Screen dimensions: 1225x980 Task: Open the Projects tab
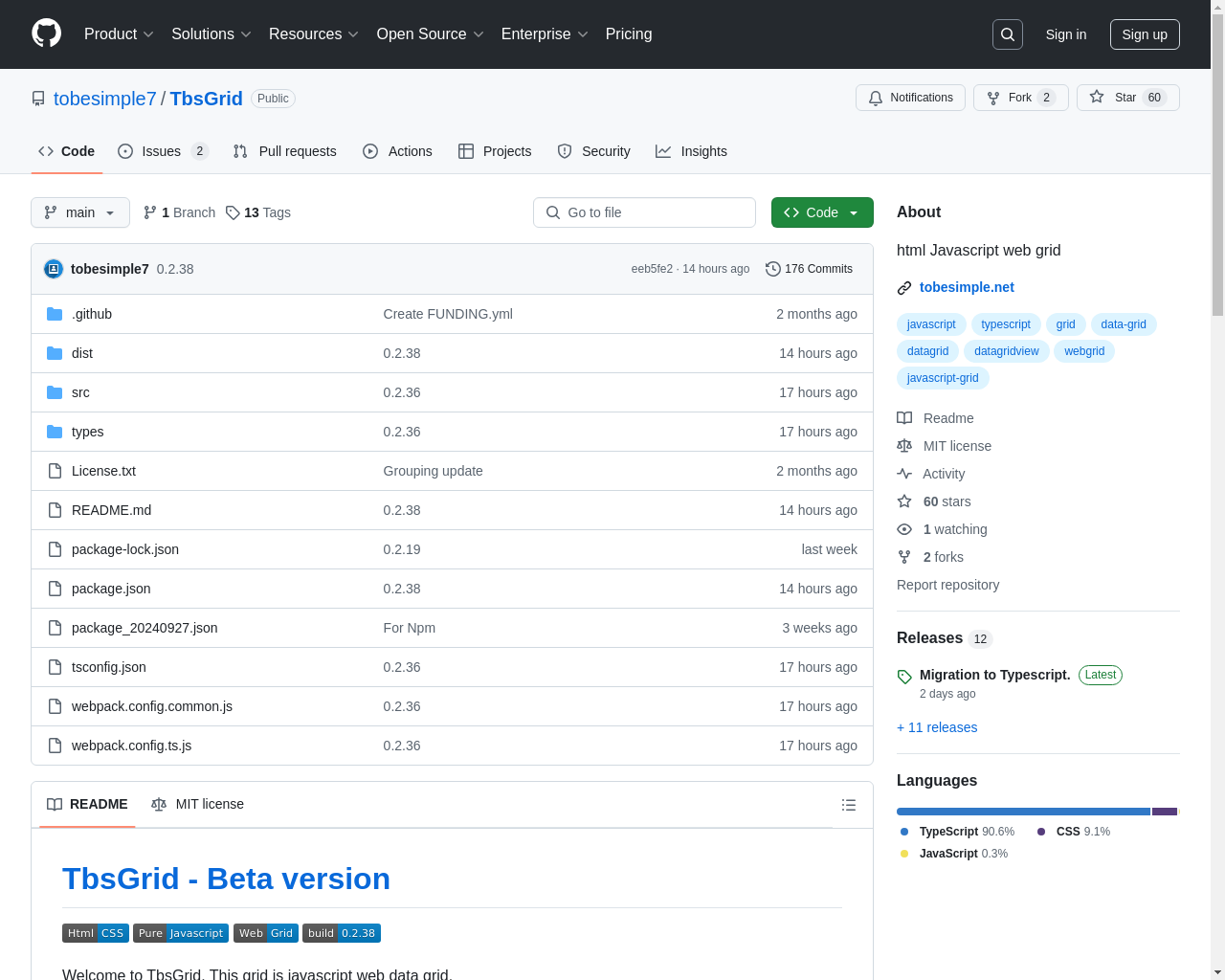(x=495, y=151)
